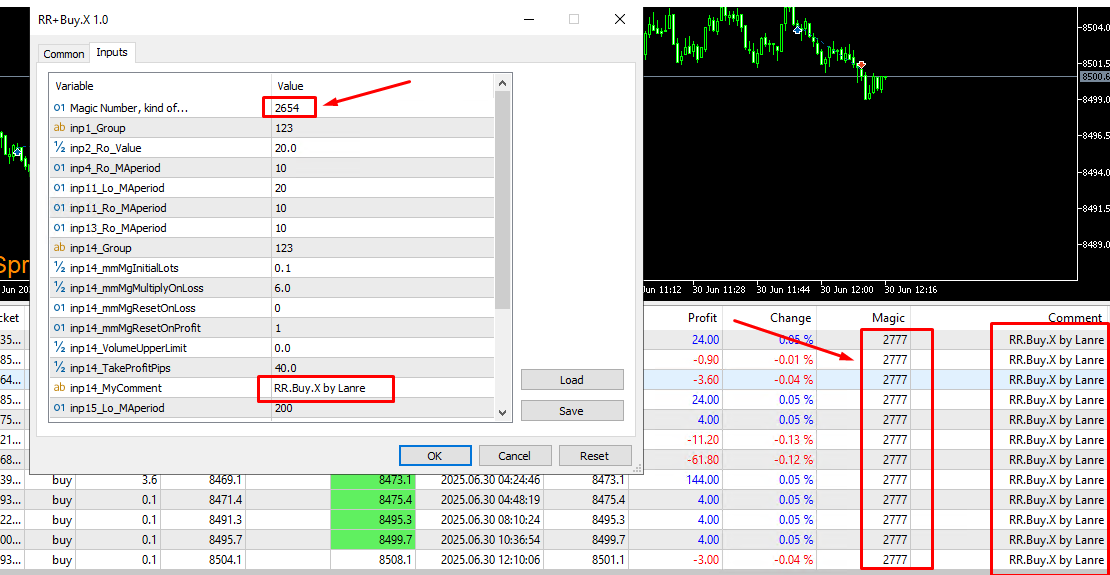
Task: Click the trade time 2025.06.30 04:24:46
Action: (491, 480)
